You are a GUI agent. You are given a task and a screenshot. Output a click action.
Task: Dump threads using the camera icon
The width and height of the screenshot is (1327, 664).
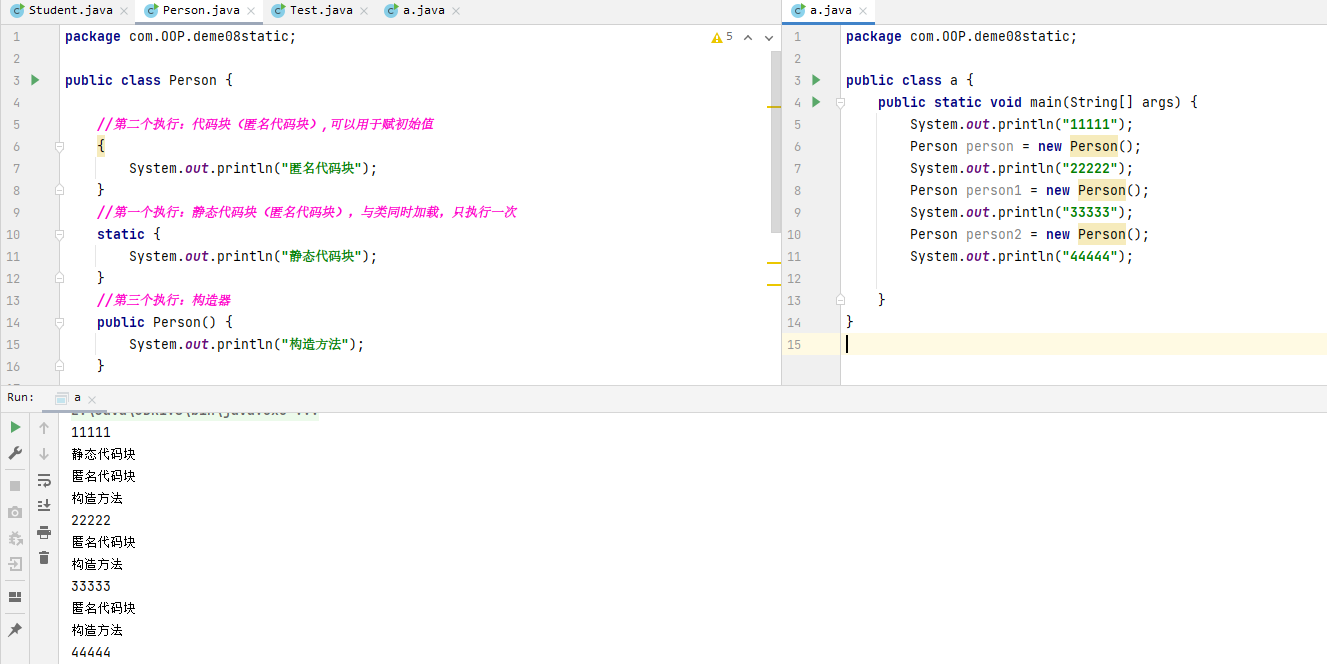click(15, 512)
